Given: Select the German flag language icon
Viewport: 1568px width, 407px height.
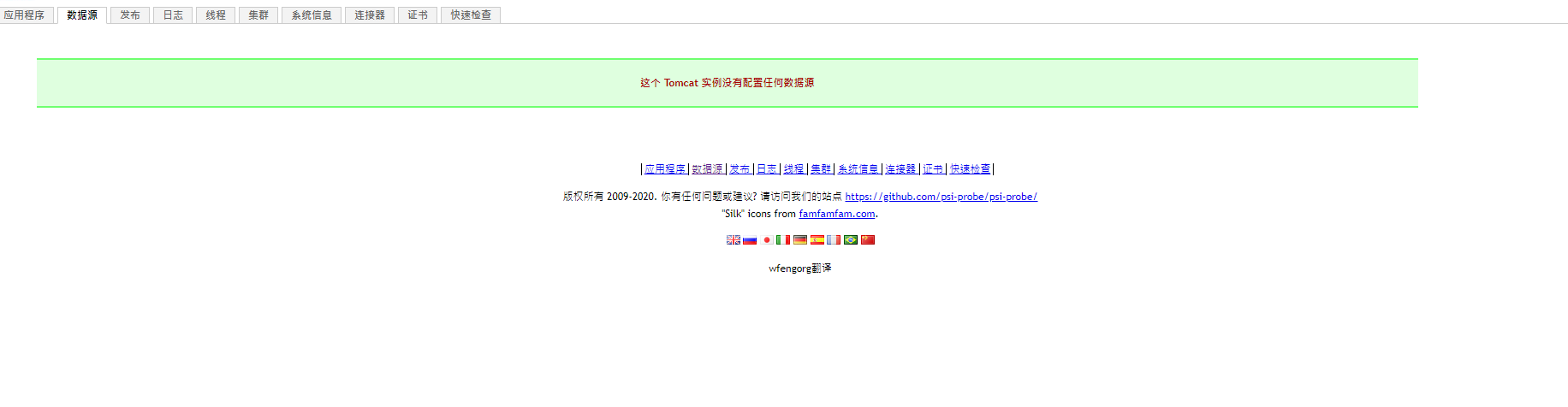Looking at the screenshot, I should coord(800,240).
